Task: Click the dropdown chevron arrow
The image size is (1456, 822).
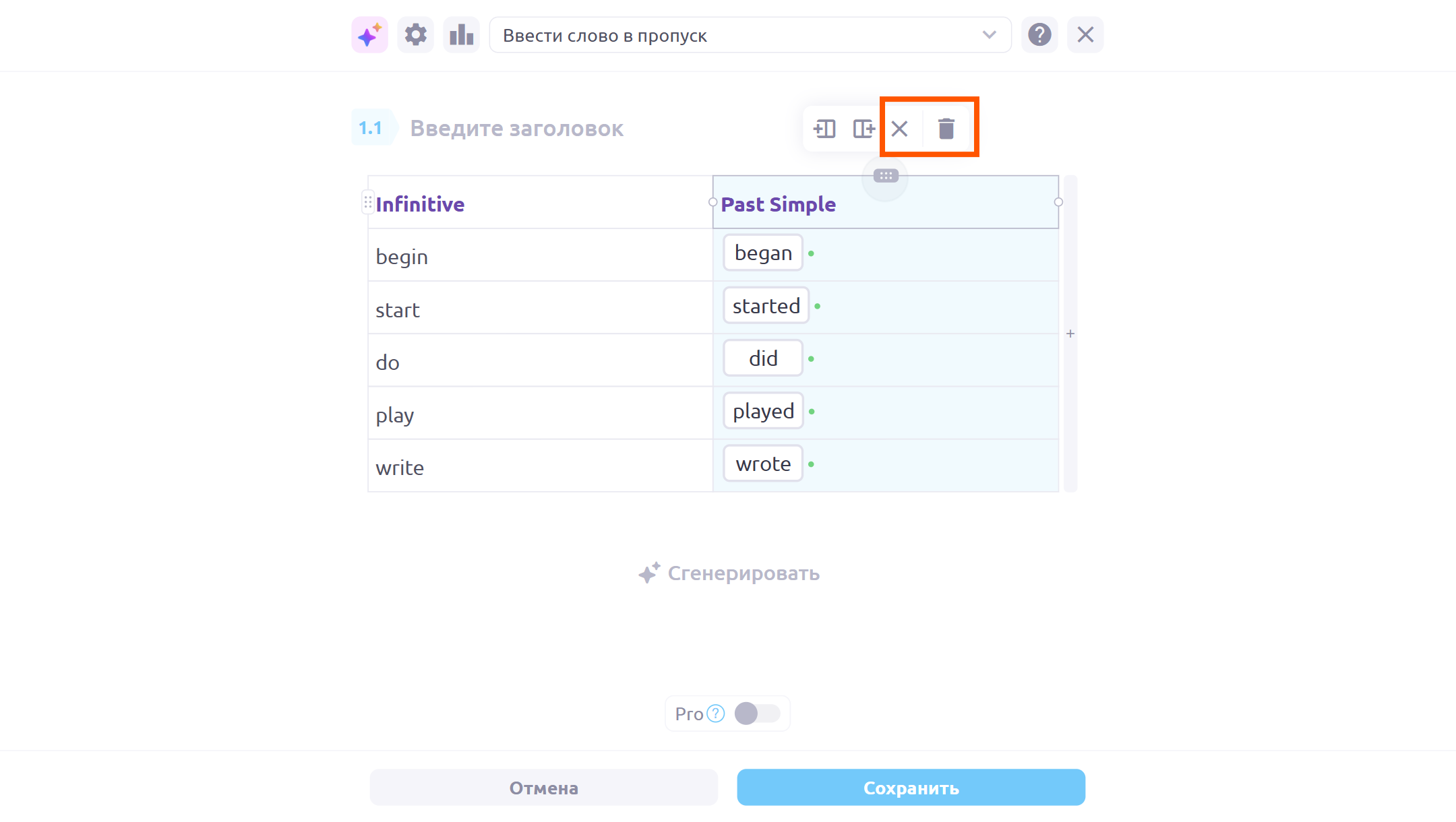Action: coord(989,35)
